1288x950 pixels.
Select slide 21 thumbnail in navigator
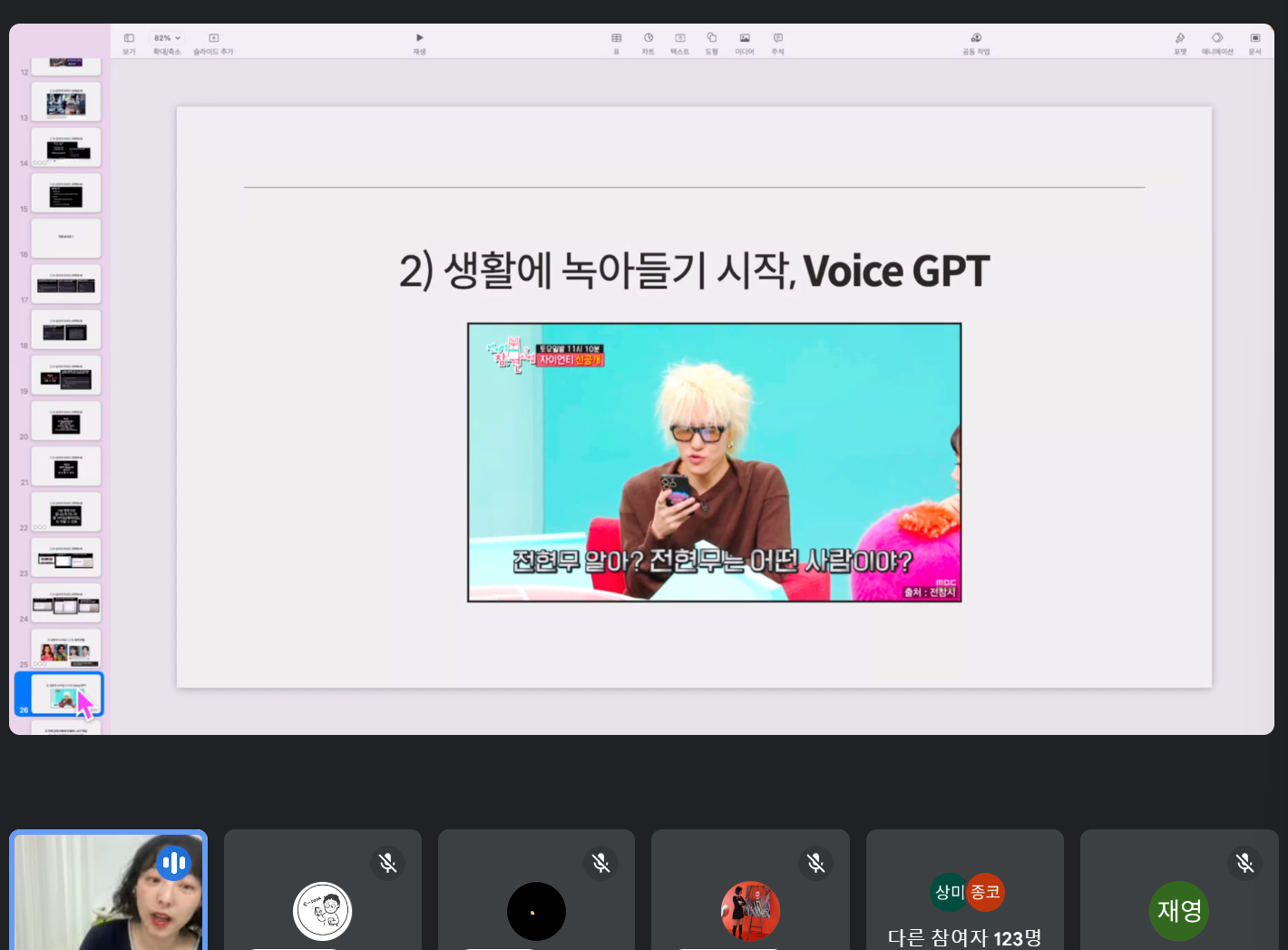point(66,466)
